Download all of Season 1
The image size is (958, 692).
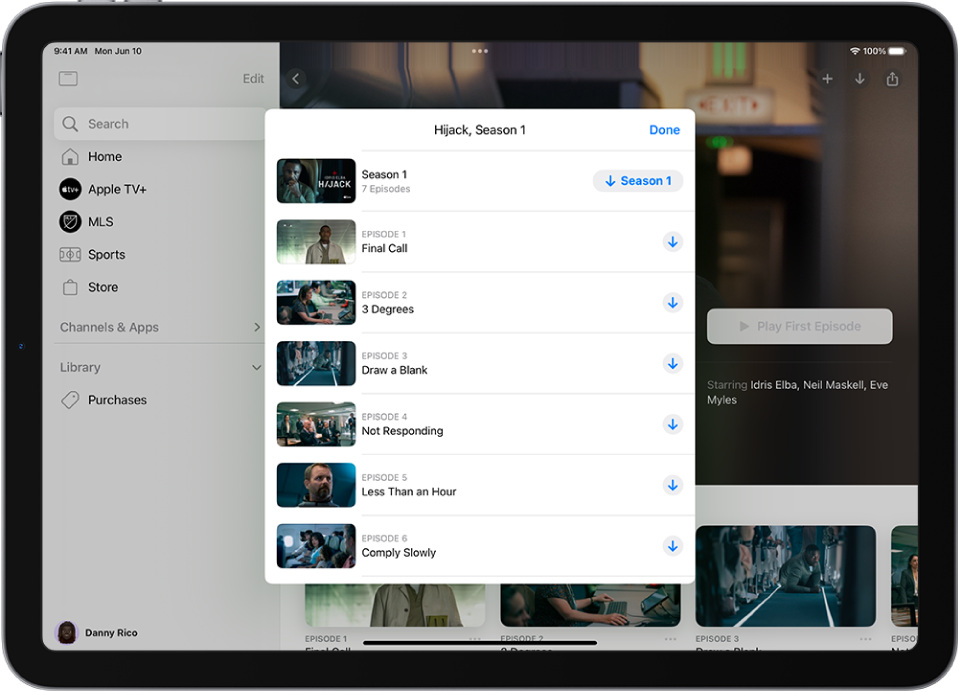pos(638,180)
